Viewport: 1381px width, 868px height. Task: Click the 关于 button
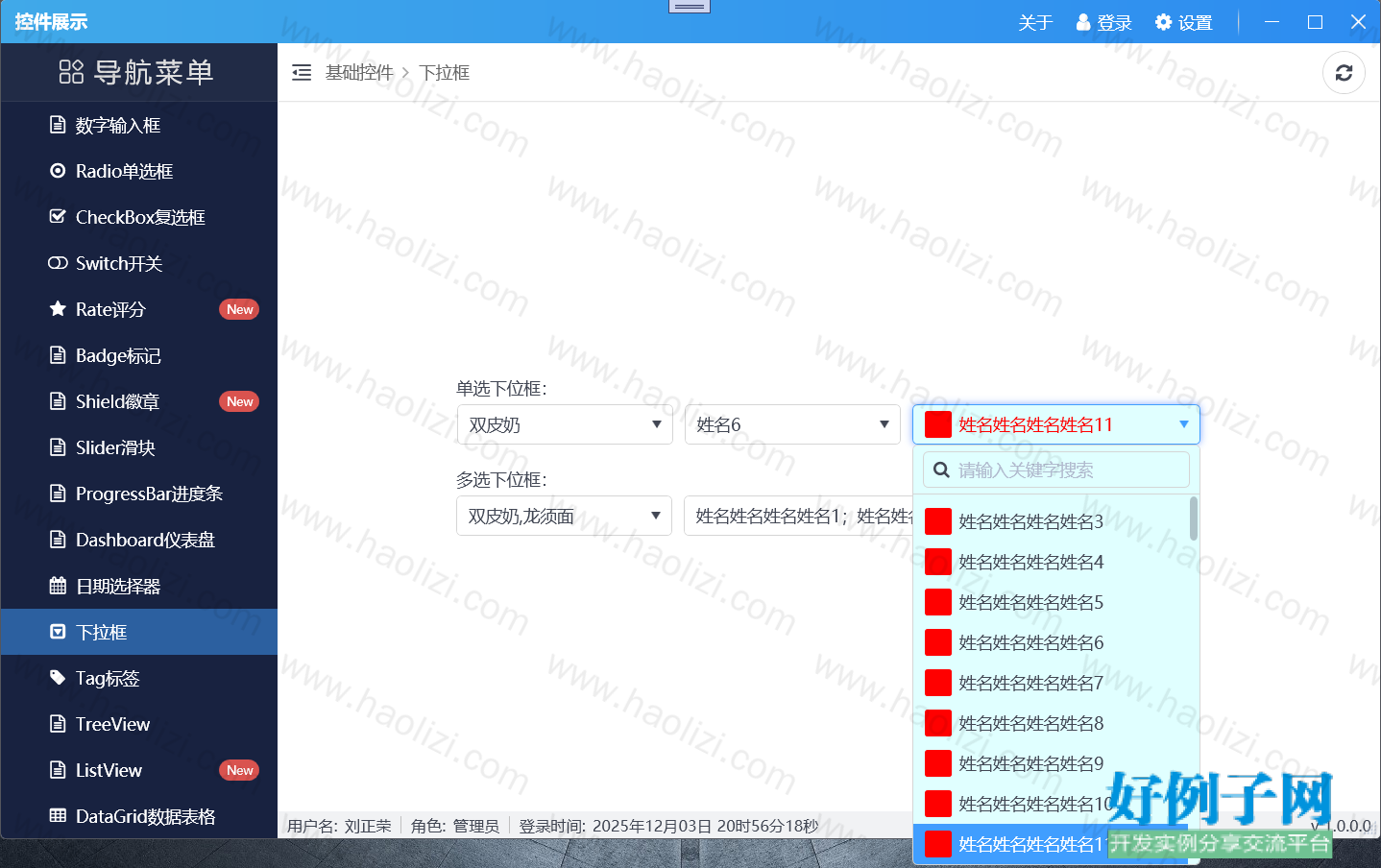click(x=1035, y=22)
